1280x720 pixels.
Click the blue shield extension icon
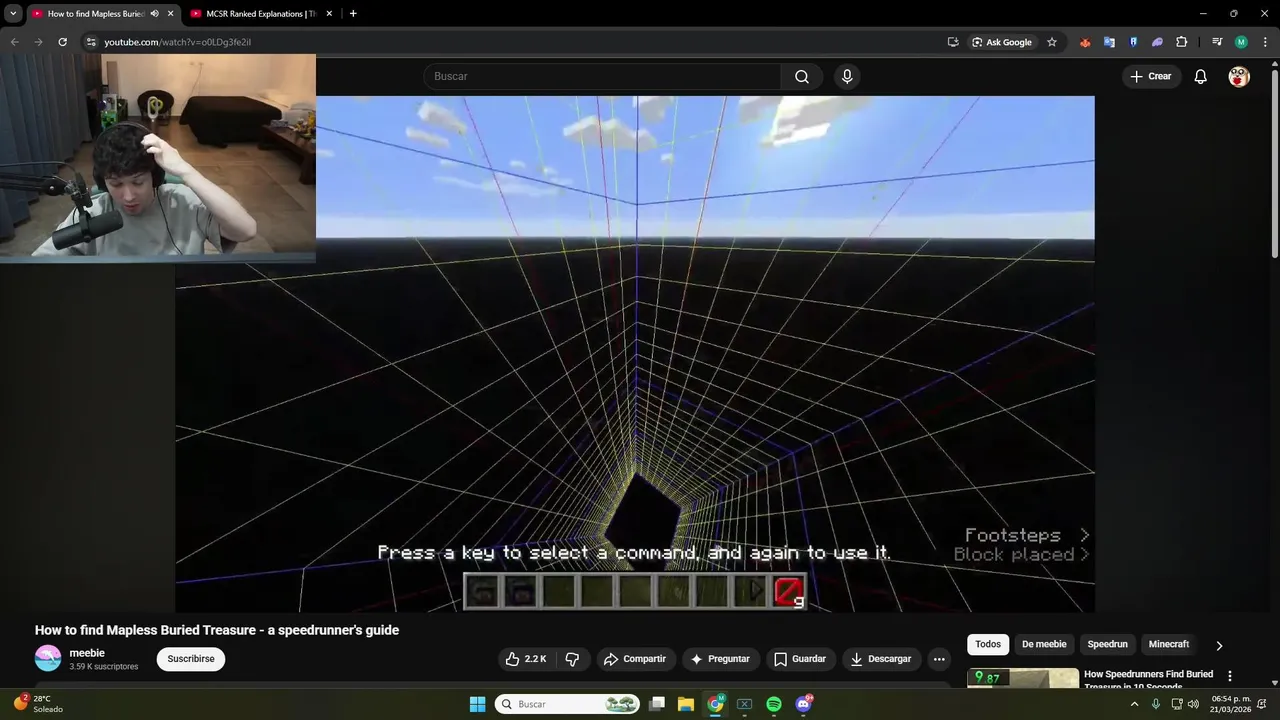(x=1133, y=42)
